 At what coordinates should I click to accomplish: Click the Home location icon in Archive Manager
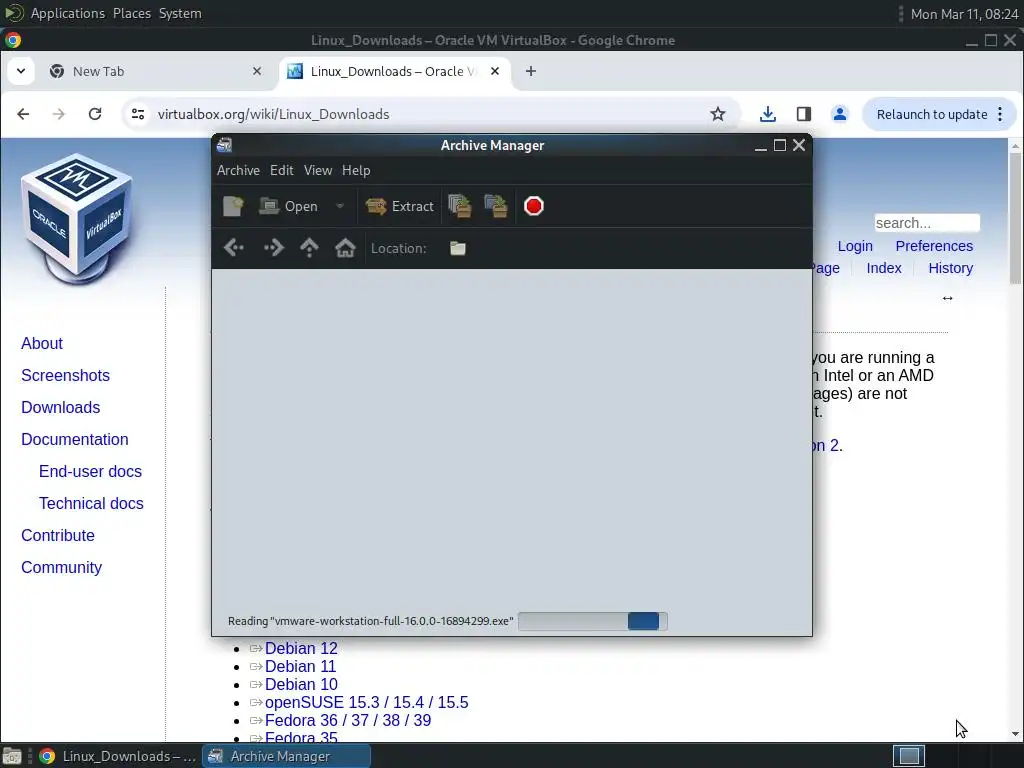[x=345, y=248]
